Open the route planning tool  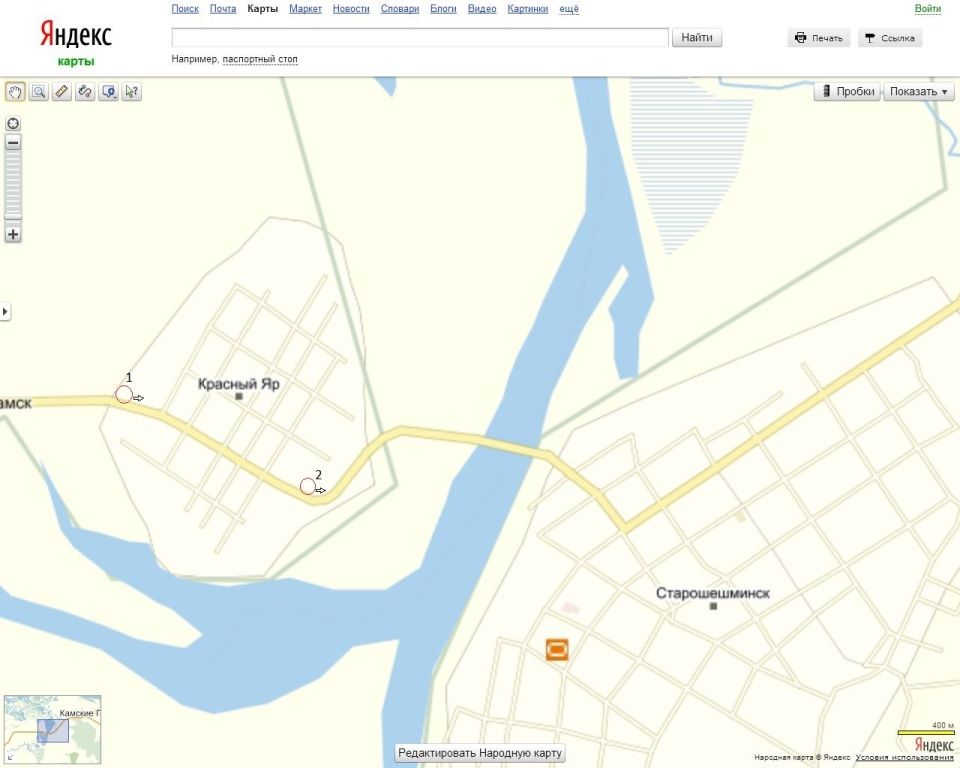click(x=85, y=92)
